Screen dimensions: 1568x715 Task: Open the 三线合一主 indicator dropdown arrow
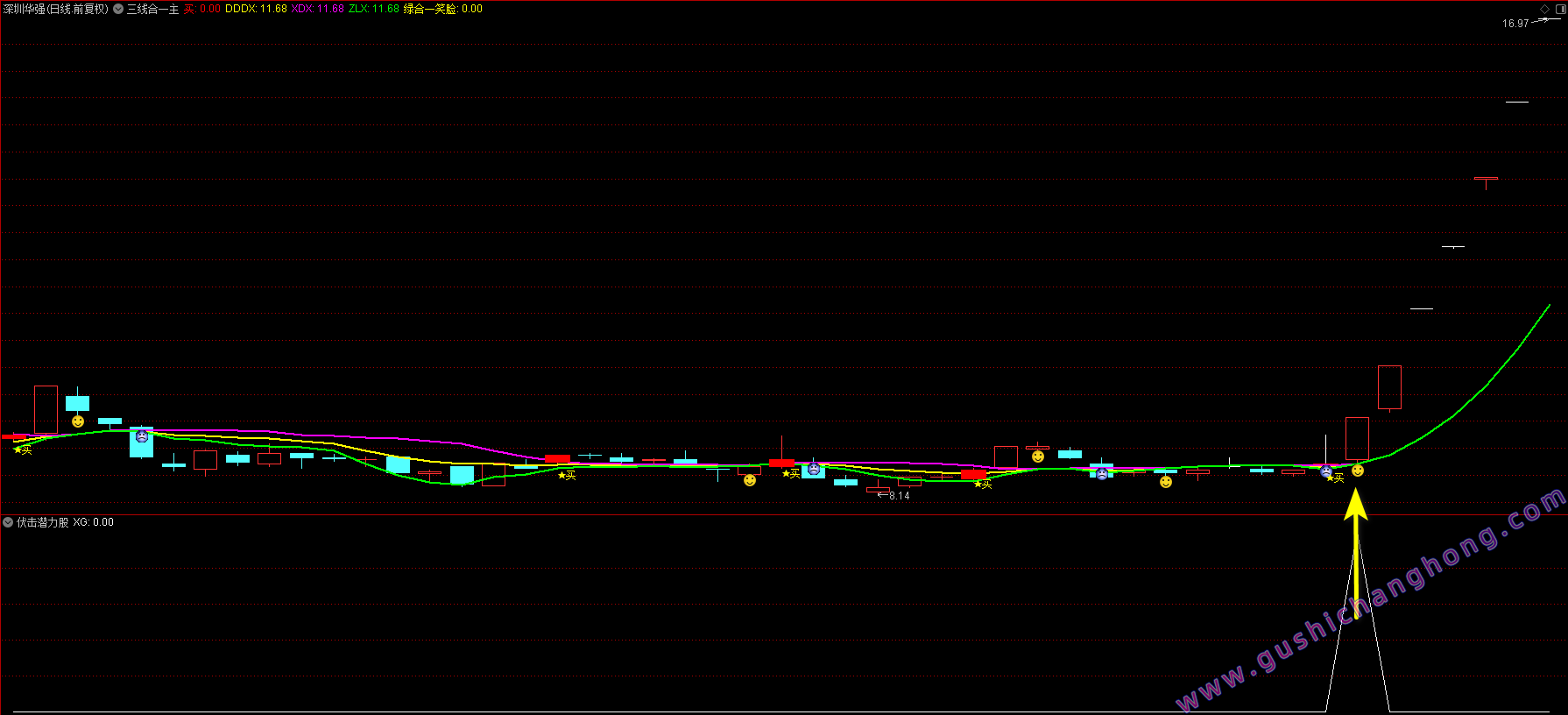coord(118,9)
